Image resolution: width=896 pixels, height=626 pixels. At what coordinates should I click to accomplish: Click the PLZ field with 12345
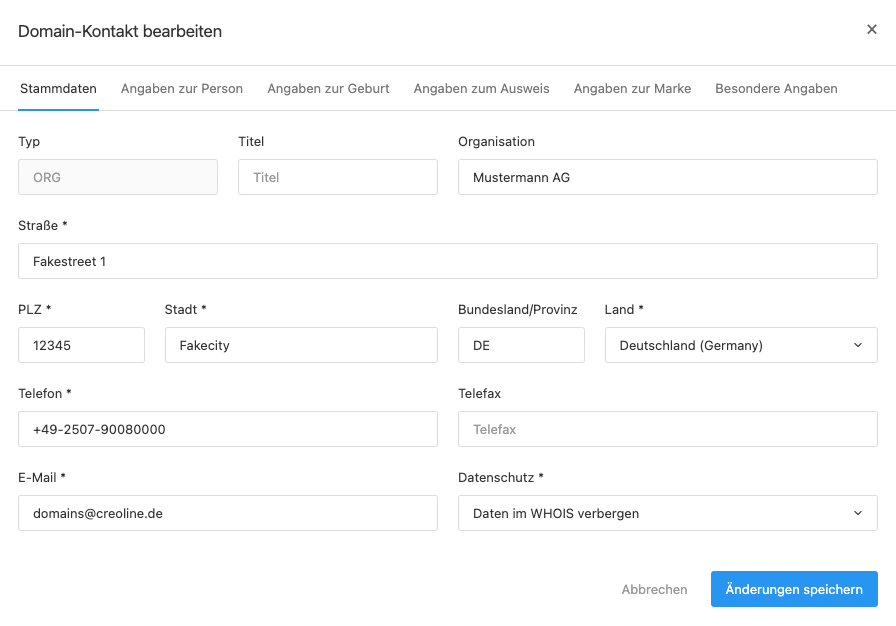click(81, 345)
